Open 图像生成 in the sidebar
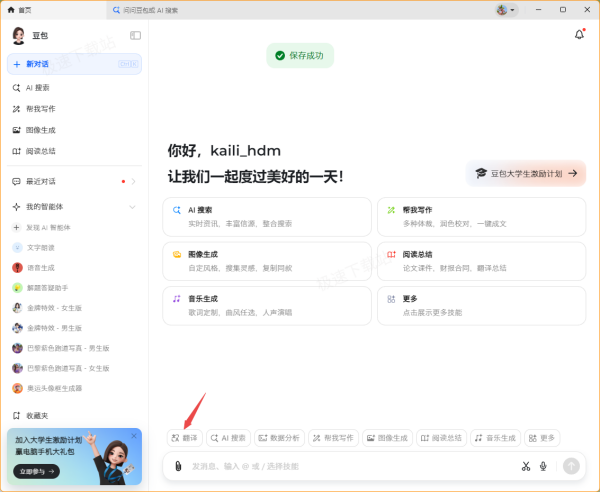Screen dimensions: 600x492 74,130
